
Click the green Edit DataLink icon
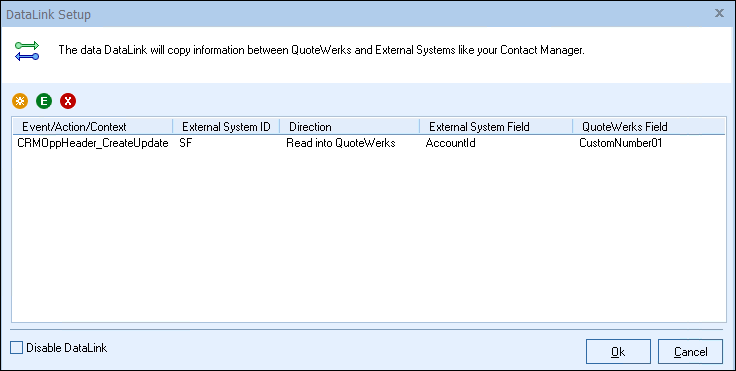(x=44, y=100)
